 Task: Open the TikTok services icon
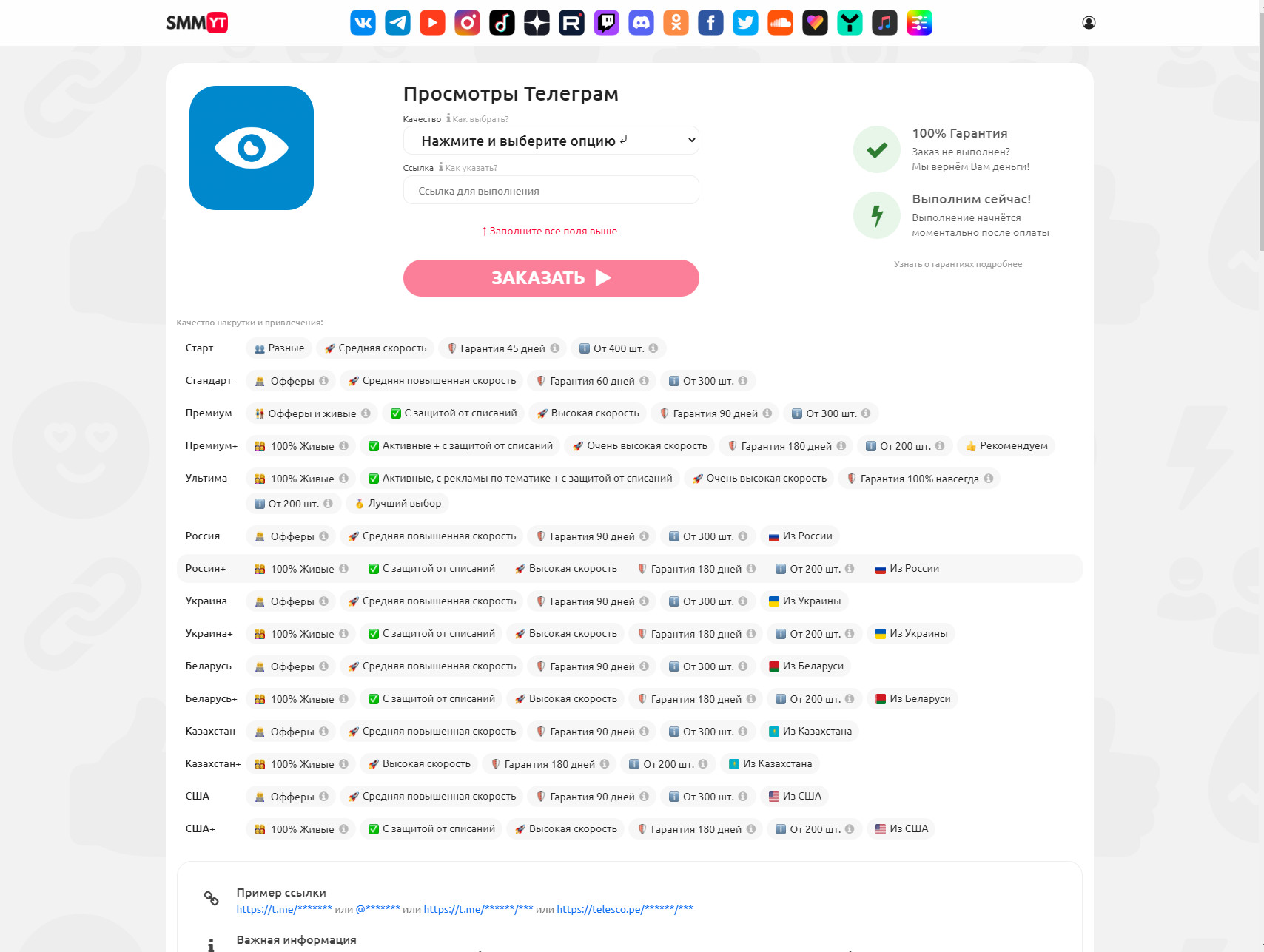click(x=502, y=23)
